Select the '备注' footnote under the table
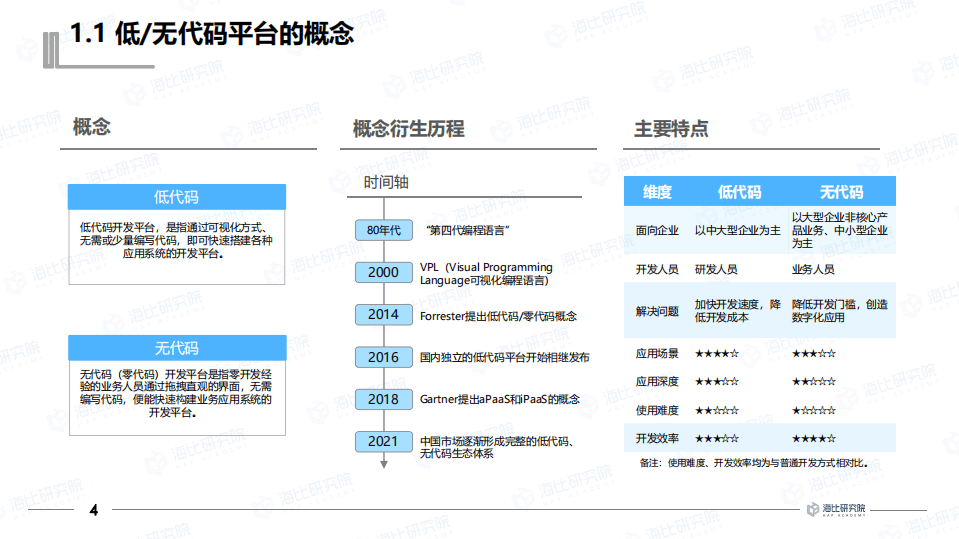This screenshot has height=539, width=959. coord(754,463)
